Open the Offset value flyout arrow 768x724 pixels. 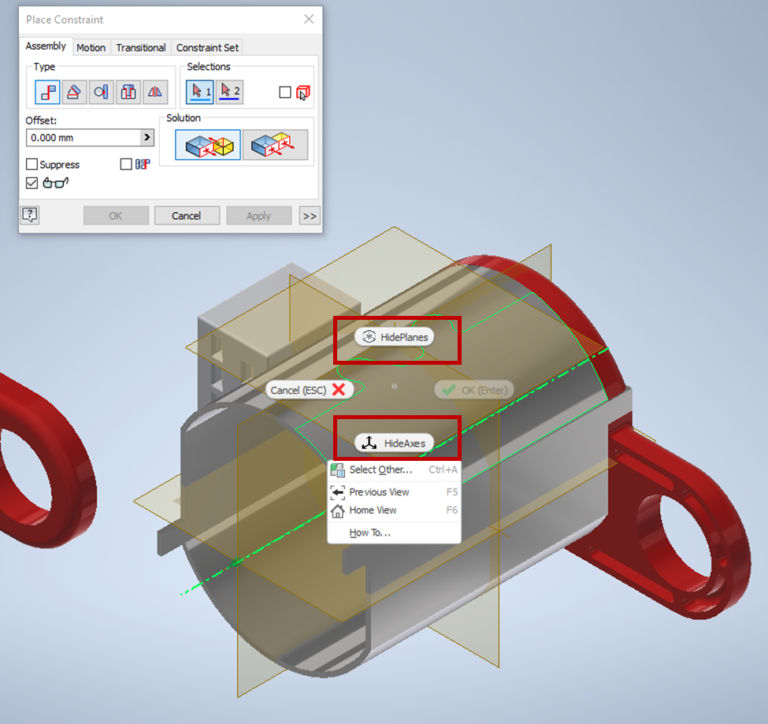click(x=147, y=138)
